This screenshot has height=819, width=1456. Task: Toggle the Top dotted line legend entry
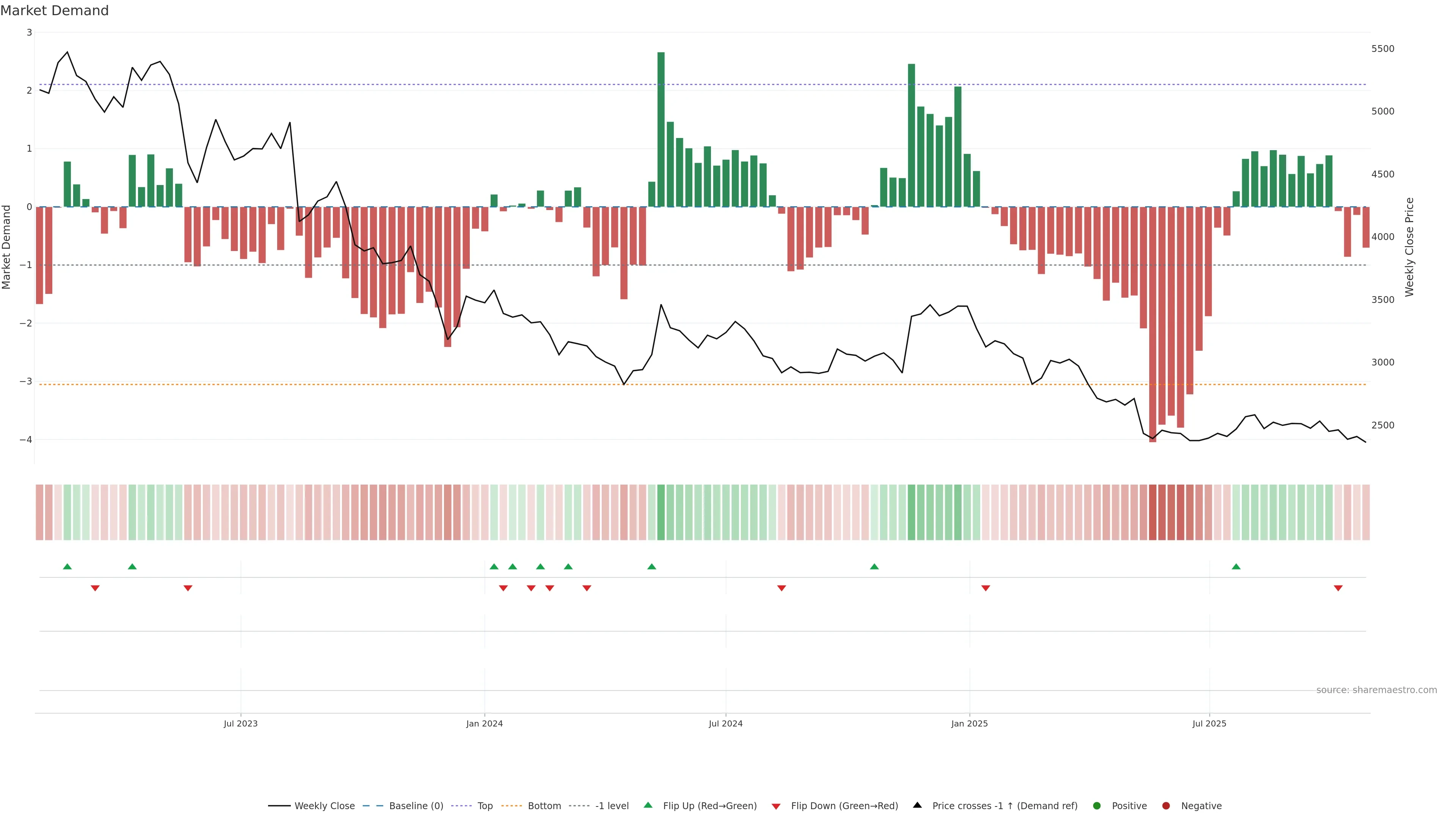[x=485, y=805]
